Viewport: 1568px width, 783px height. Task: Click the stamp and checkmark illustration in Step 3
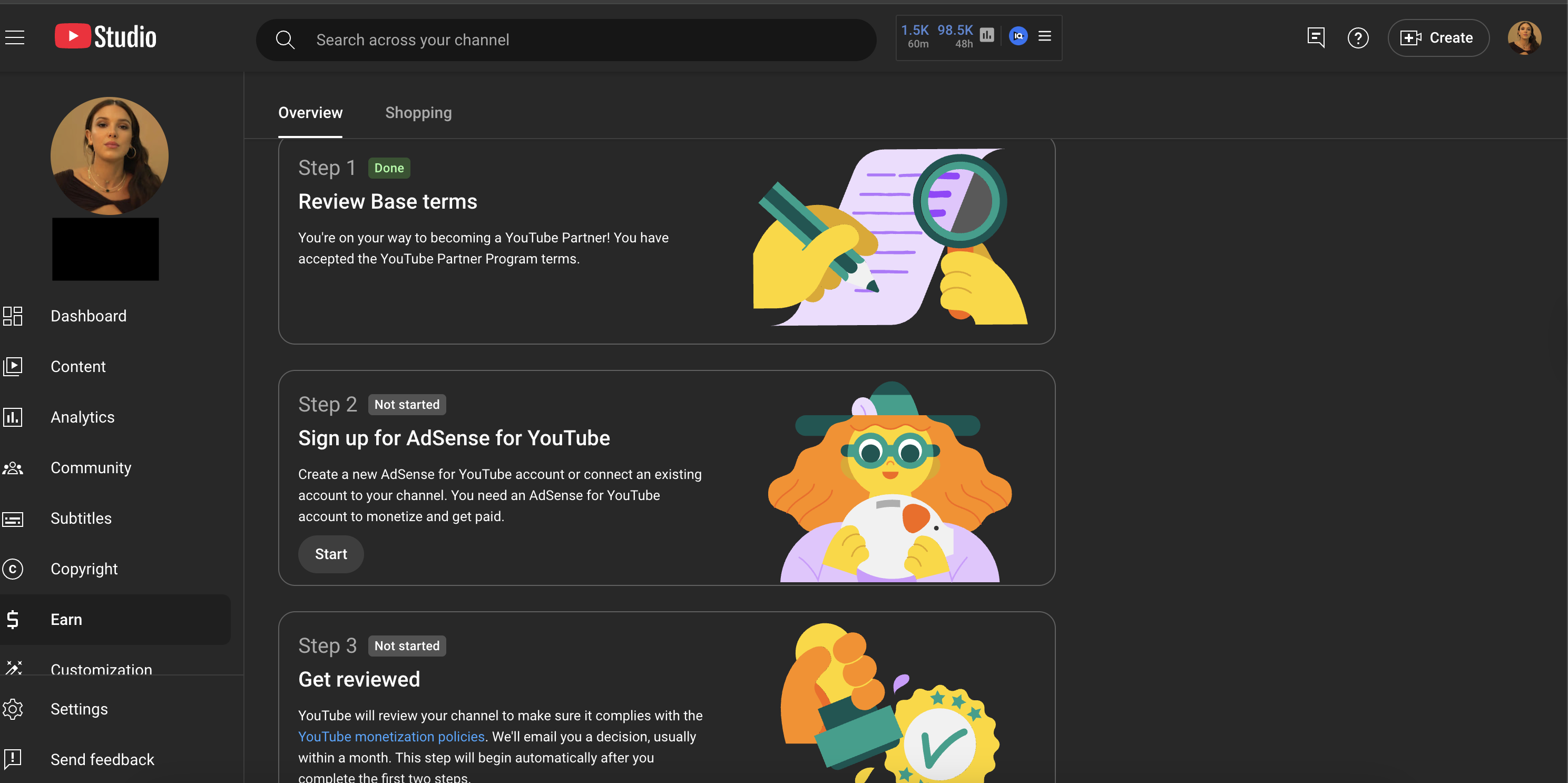click(x=889, y=702)
